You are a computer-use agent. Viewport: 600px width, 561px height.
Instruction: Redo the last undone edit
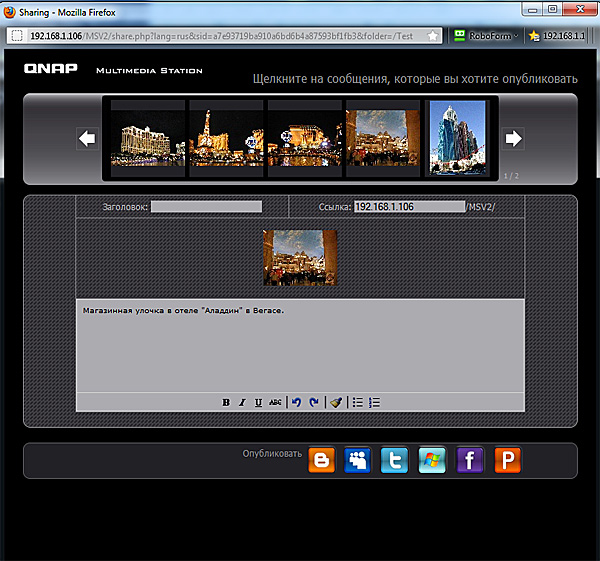coord(313,402)
